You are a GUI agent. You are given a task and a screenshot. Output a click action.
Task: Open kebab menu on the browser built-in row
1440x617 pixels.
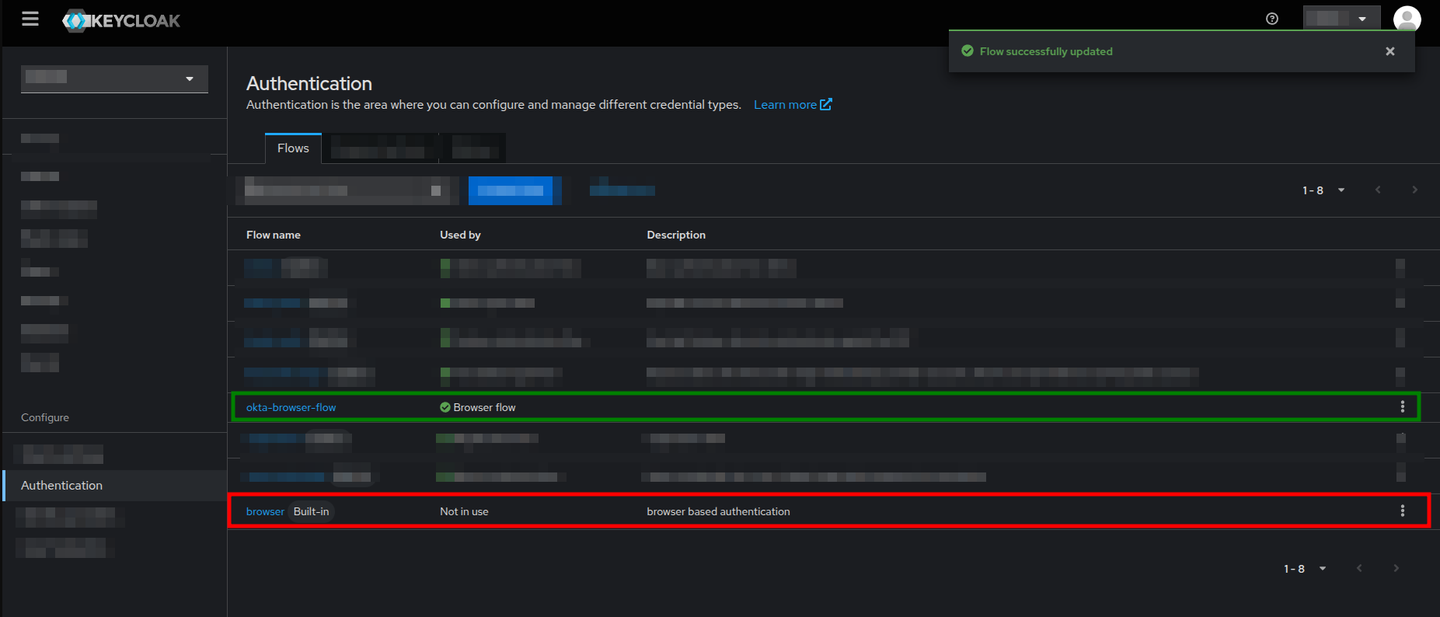tap(1402, 510)
